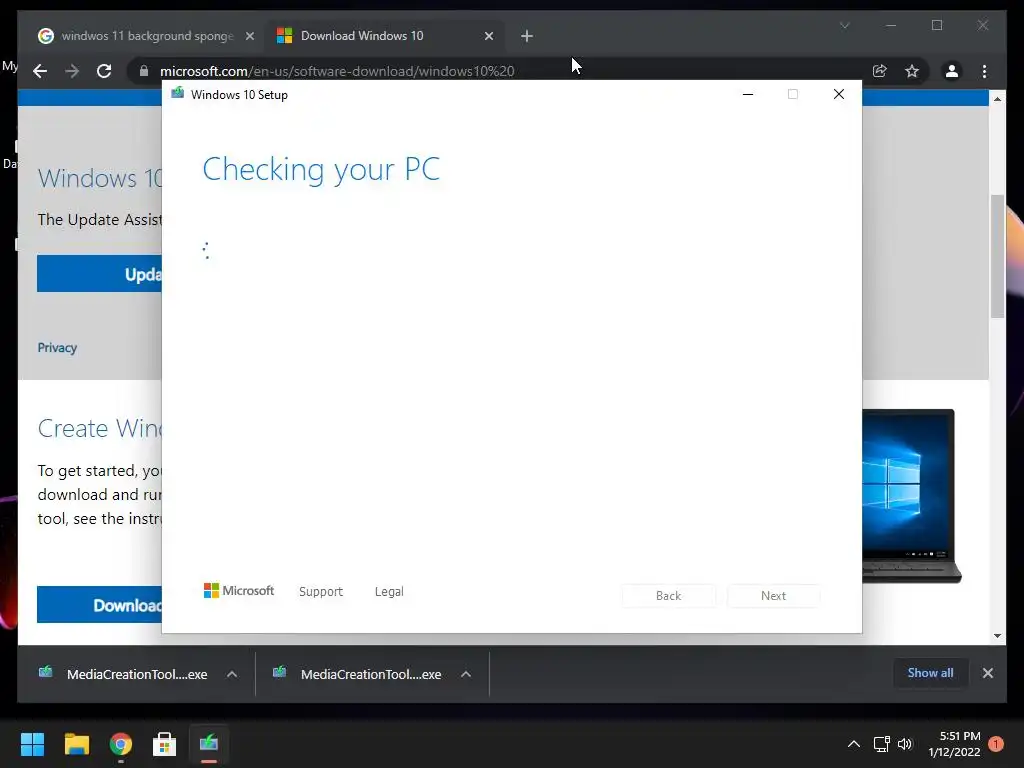Open Microsoft Store from taskbar
Viewport: 1024px width, 768px height.
165,744
